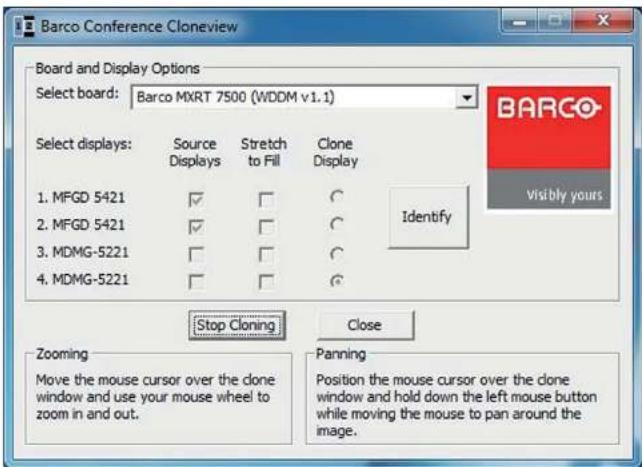642x467 pixels.
Task: Select Clone Display radio for 1. MFGD 5421
Action: 337,197
